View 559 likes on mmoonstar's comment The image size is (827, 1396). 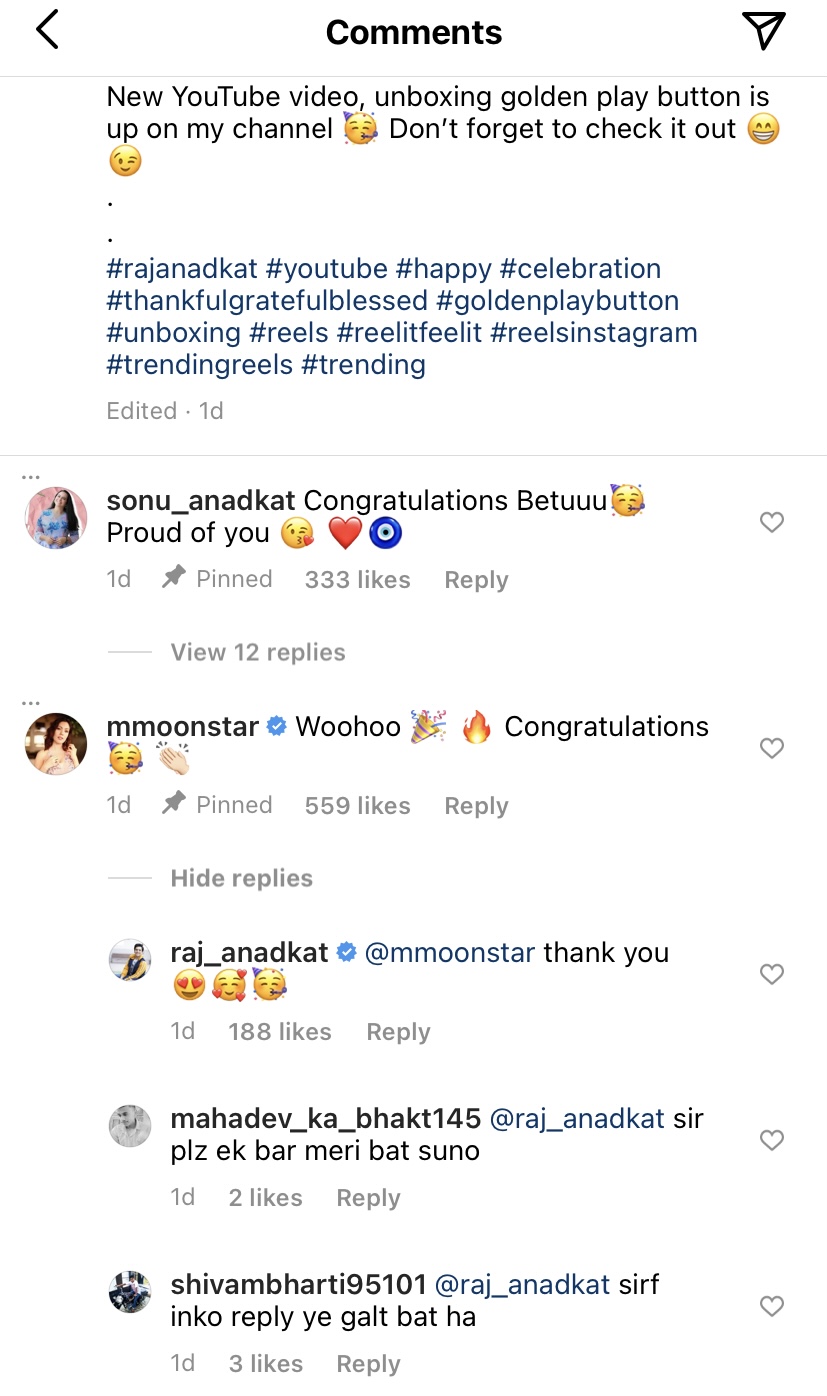(357, 806)
